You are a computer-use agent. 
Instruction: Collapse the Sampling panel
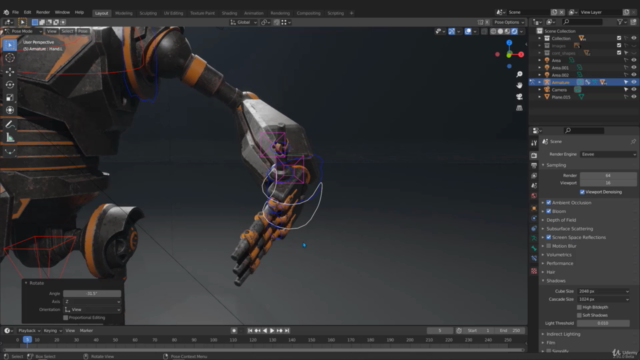[x=556, y=165]
